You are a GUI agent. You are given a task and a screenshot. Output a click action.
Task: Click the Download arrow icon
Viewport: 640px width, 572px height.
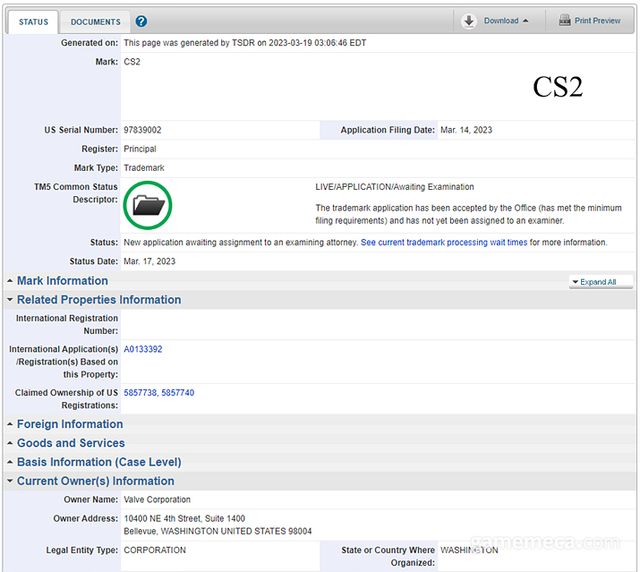click(x=469, y=20)
